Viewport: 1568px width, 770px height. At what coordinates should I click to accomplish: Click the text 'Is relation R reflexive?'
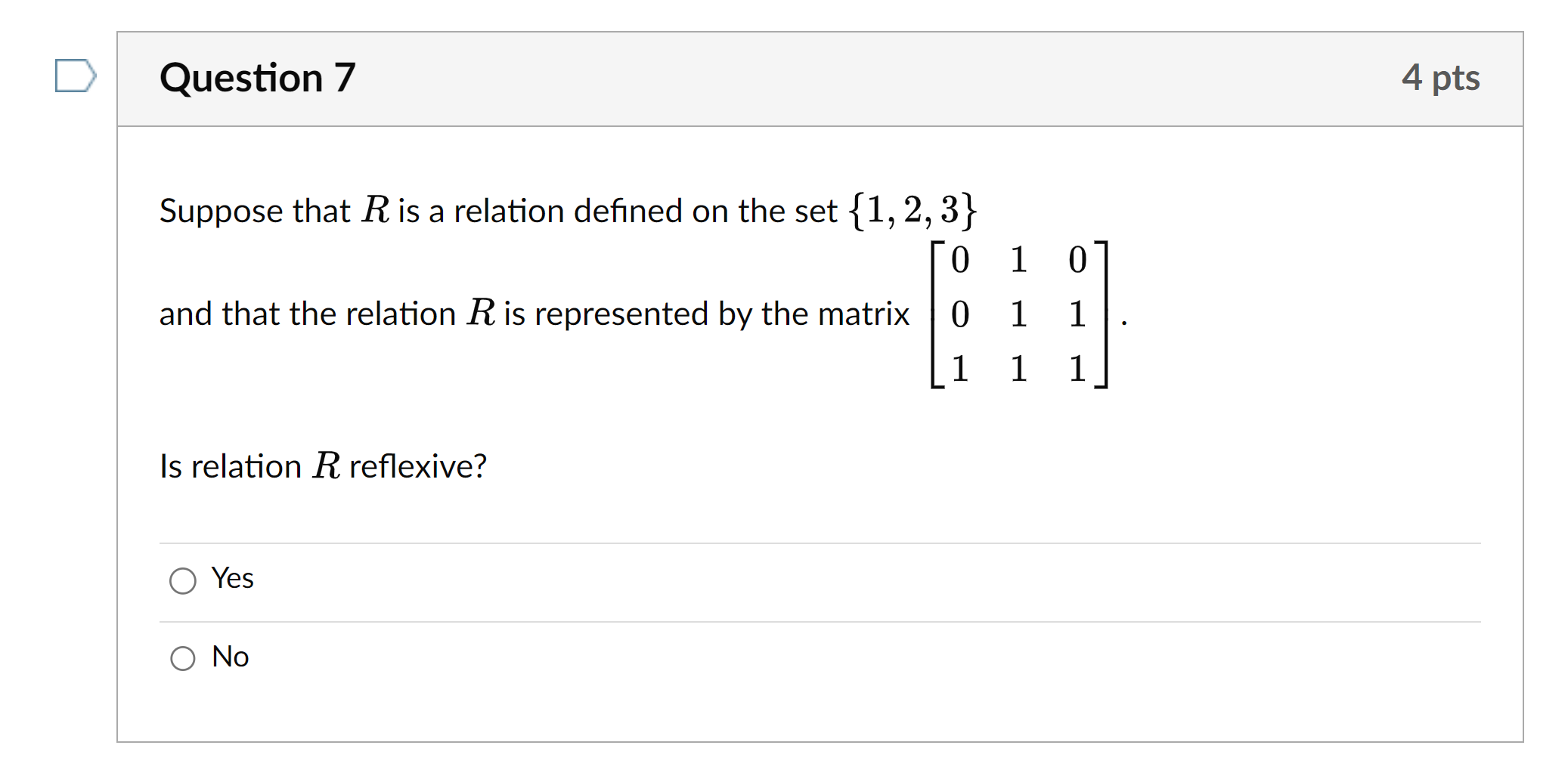pos(323,466)
